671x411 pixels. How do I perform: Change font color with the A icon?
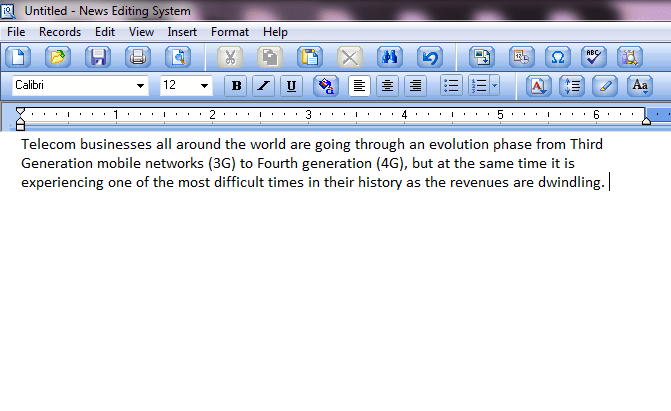tap(538, 86)
